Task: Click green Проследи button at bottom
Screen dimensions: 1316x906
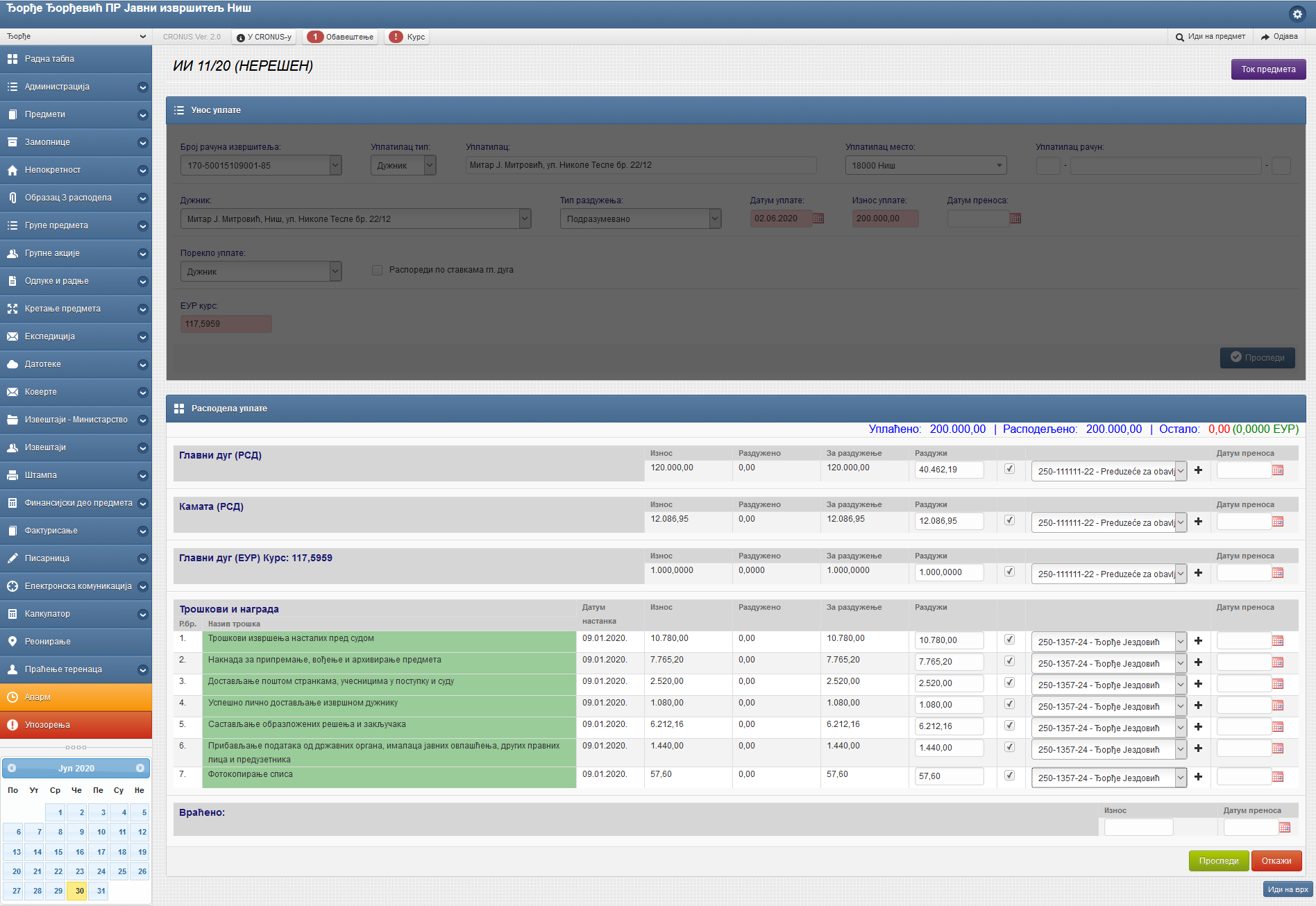Action: click(x=1218, y=861)
